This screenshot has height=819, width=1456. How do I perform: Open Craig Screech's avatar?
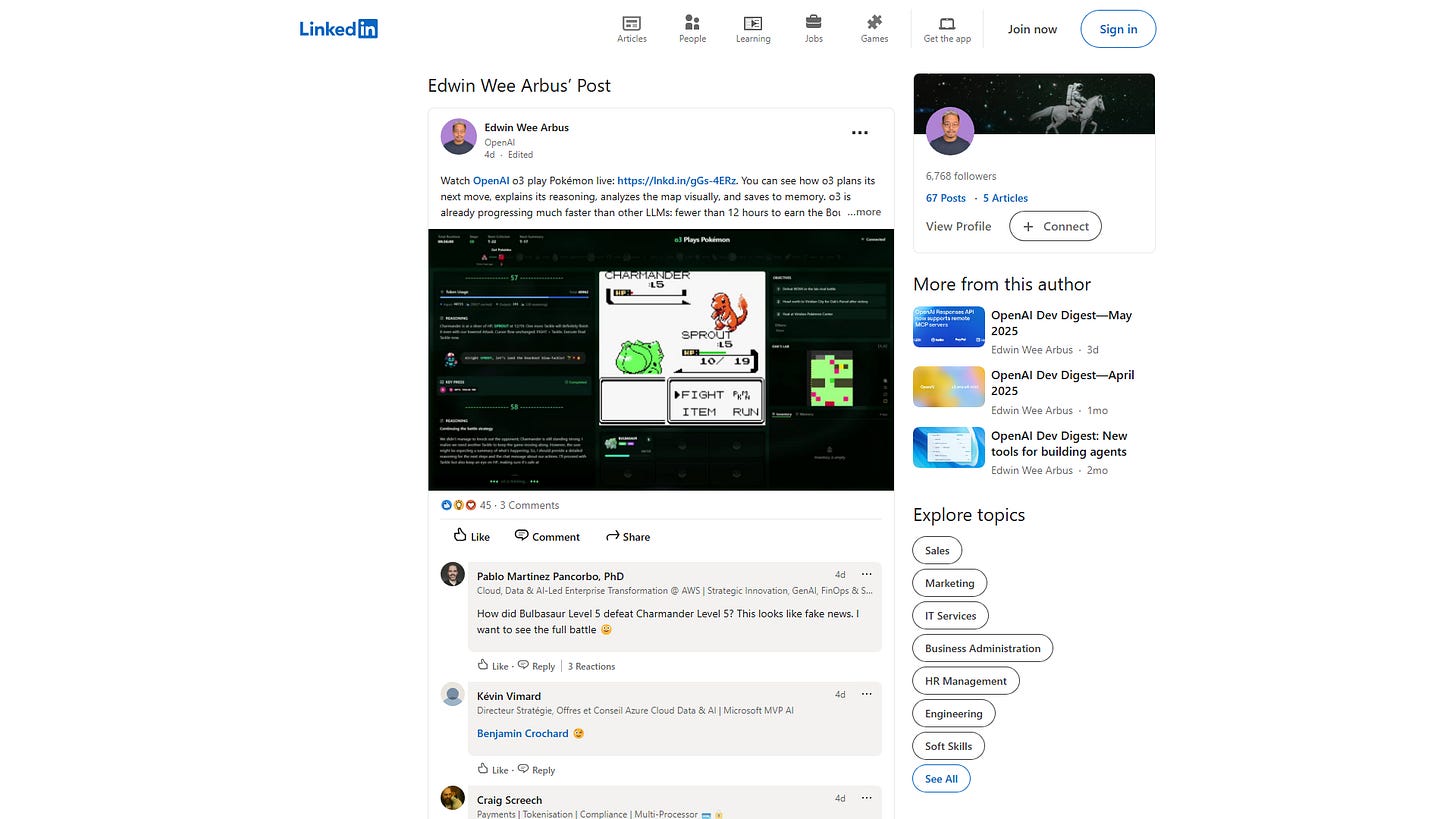click(x=453, y=798)
